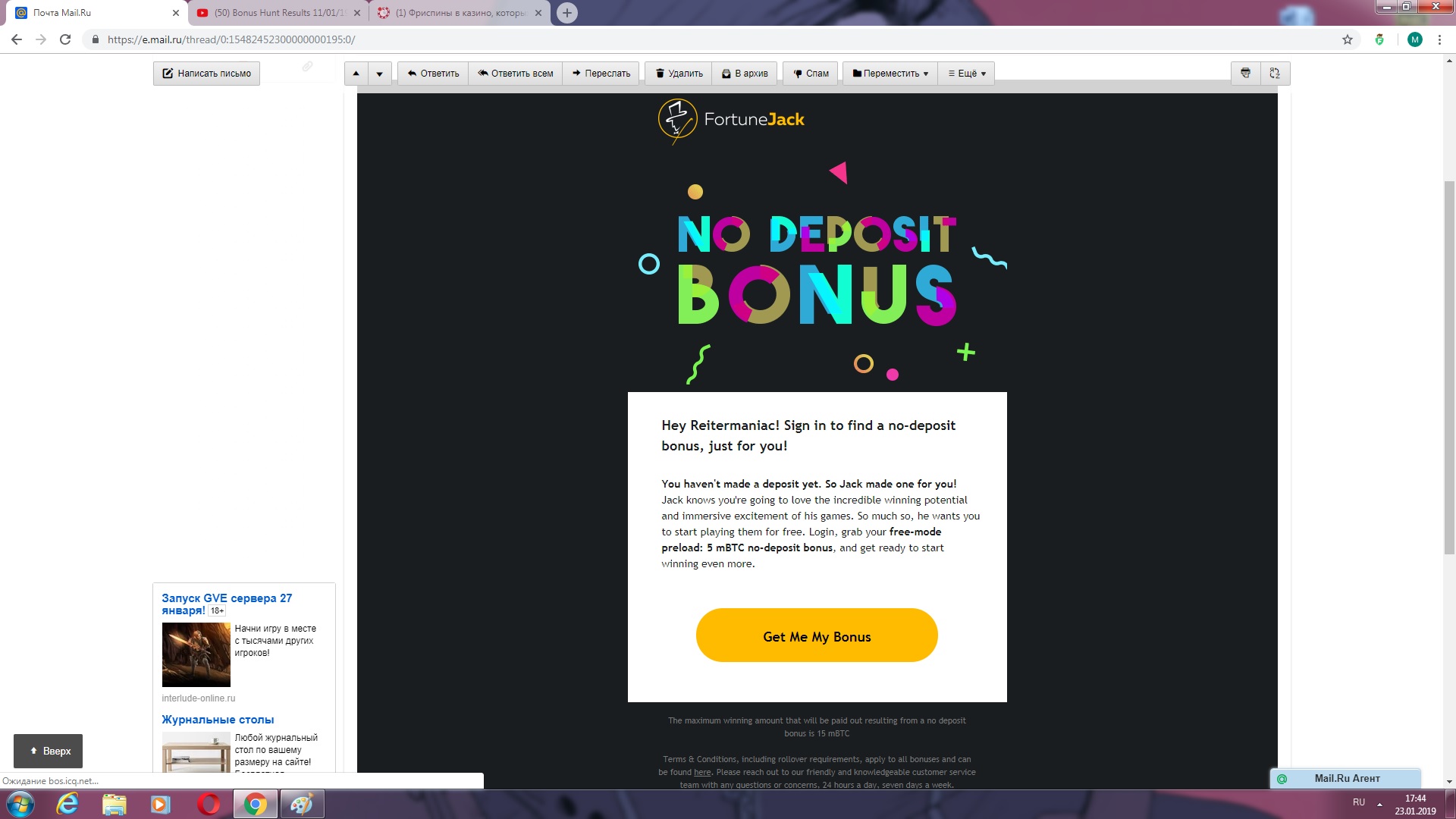Delete this email with Удалить
This screenshot has width=1456, height=819.
pyautogui.click(x=679, y=74)
